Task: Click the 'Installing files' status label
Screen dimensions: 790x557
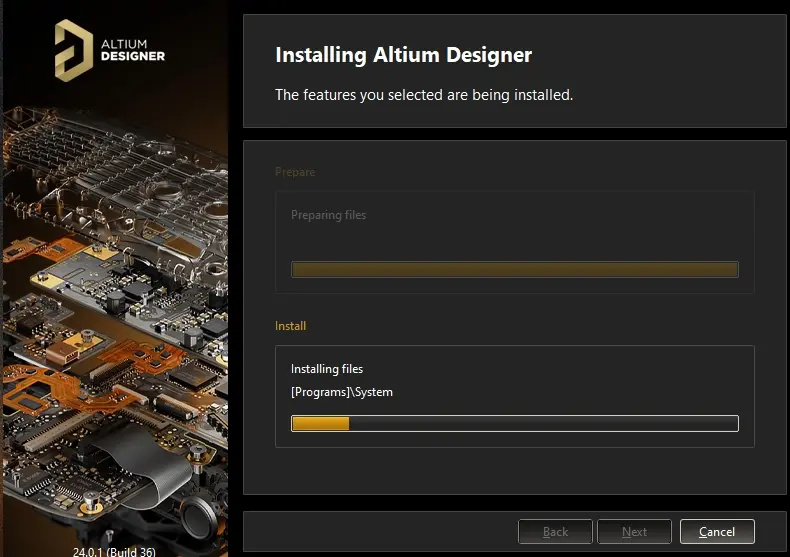Action: coord(327,369)
